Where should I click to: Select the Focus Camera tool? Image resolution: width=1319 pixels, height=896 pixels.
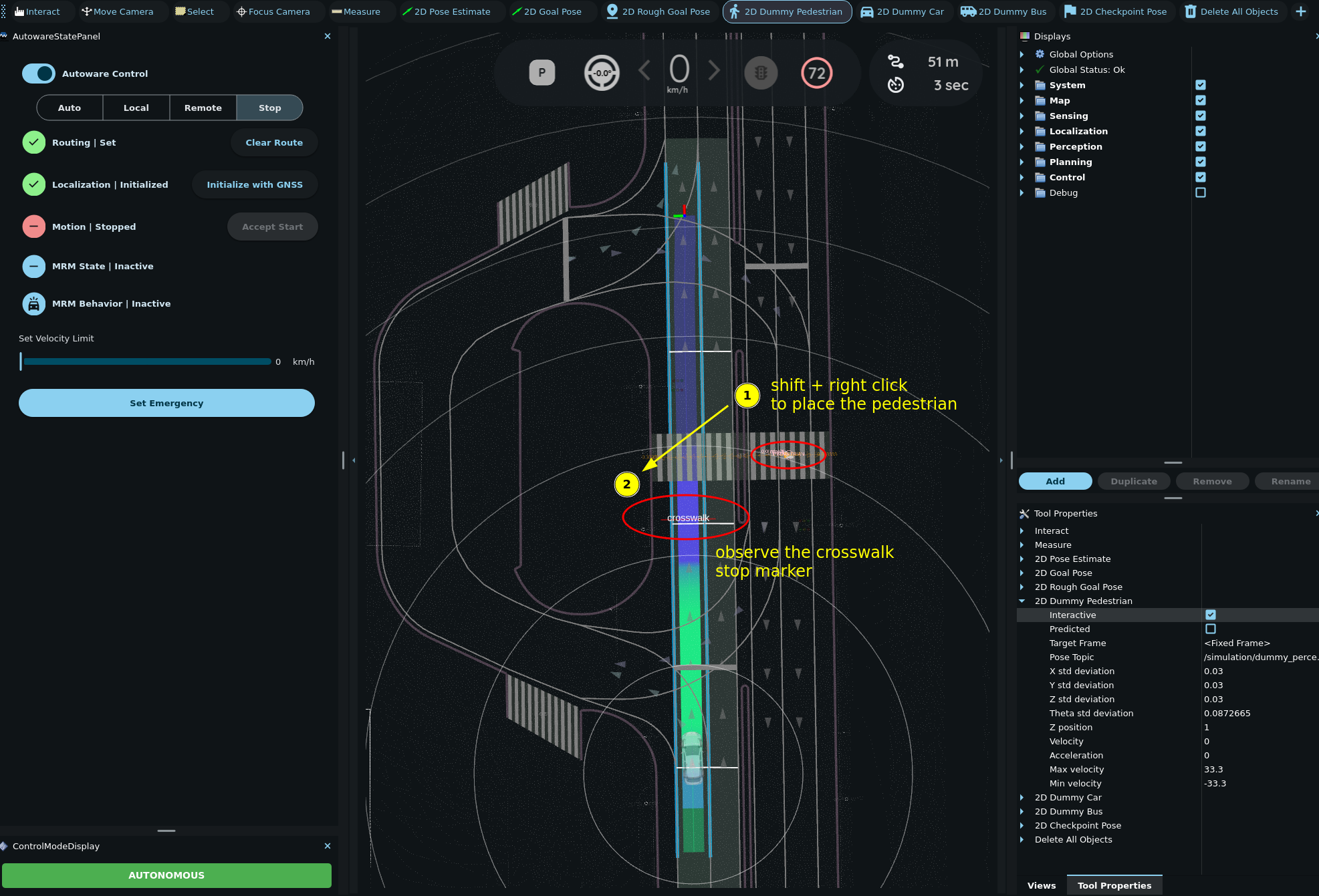(273, 11)
